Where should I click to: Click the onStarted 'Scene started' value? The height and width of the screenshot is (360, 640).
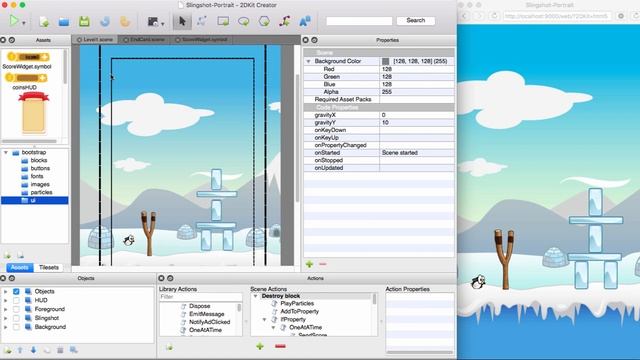click(417, 153)
